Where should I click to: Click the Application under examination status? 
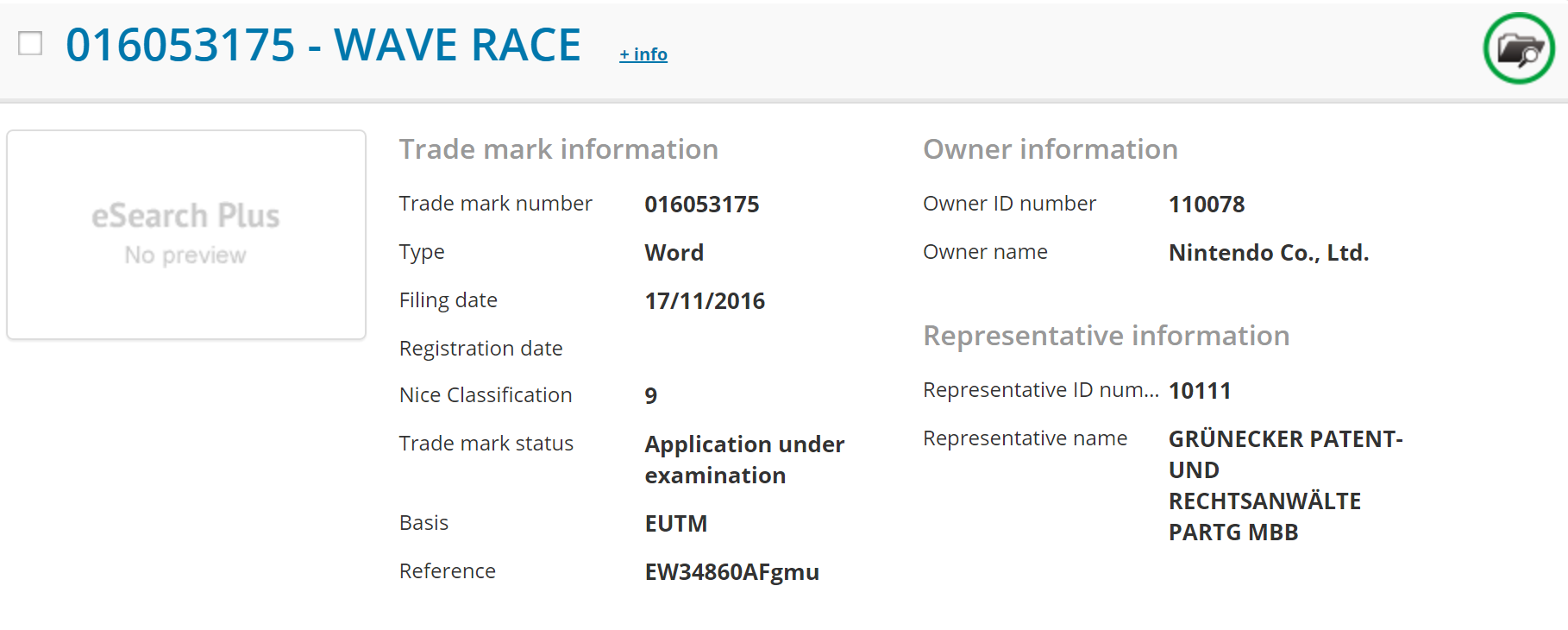point(743,459)
